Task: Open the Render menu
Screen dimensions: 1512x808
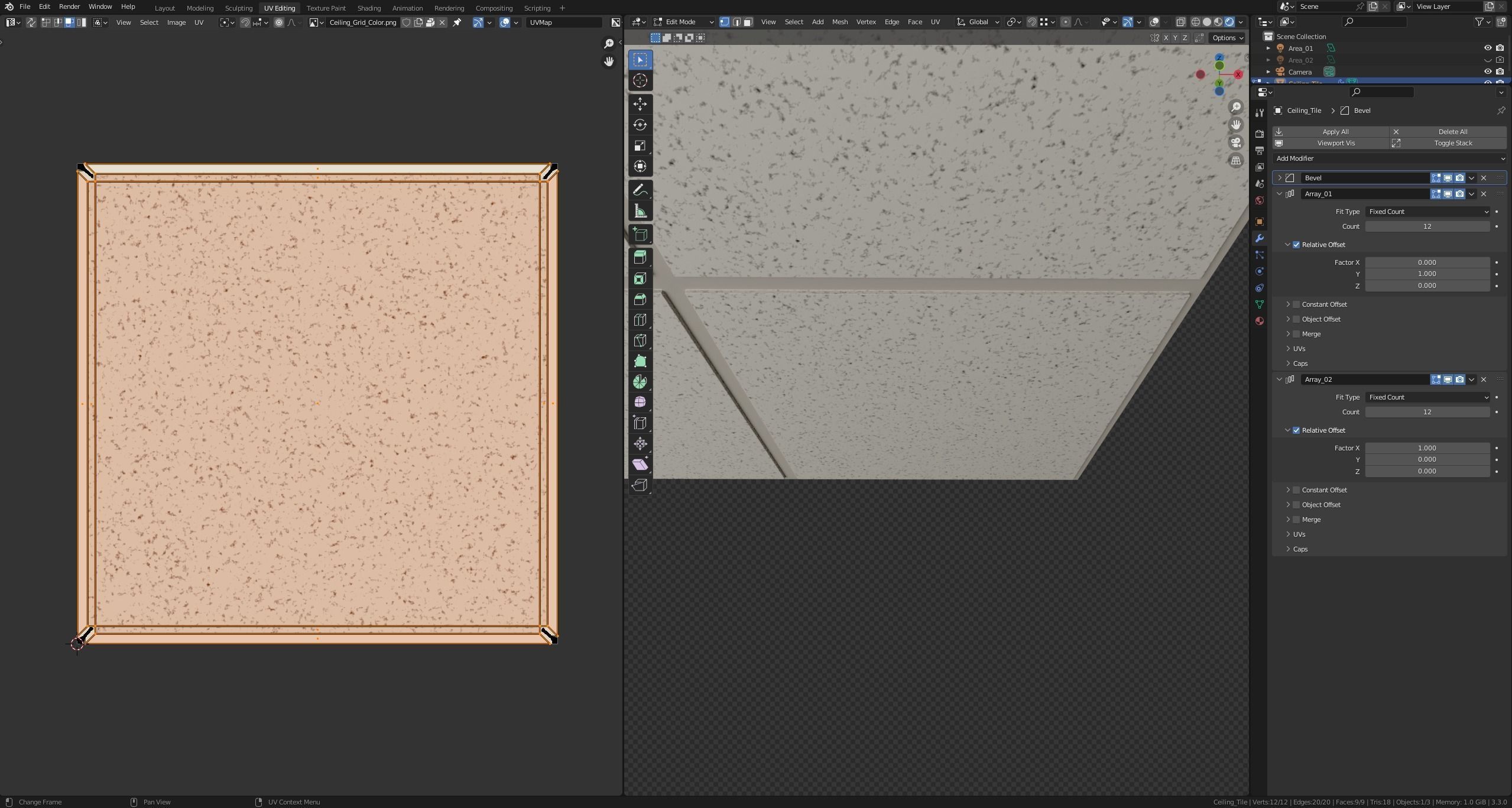Action: tap(69, 7)
